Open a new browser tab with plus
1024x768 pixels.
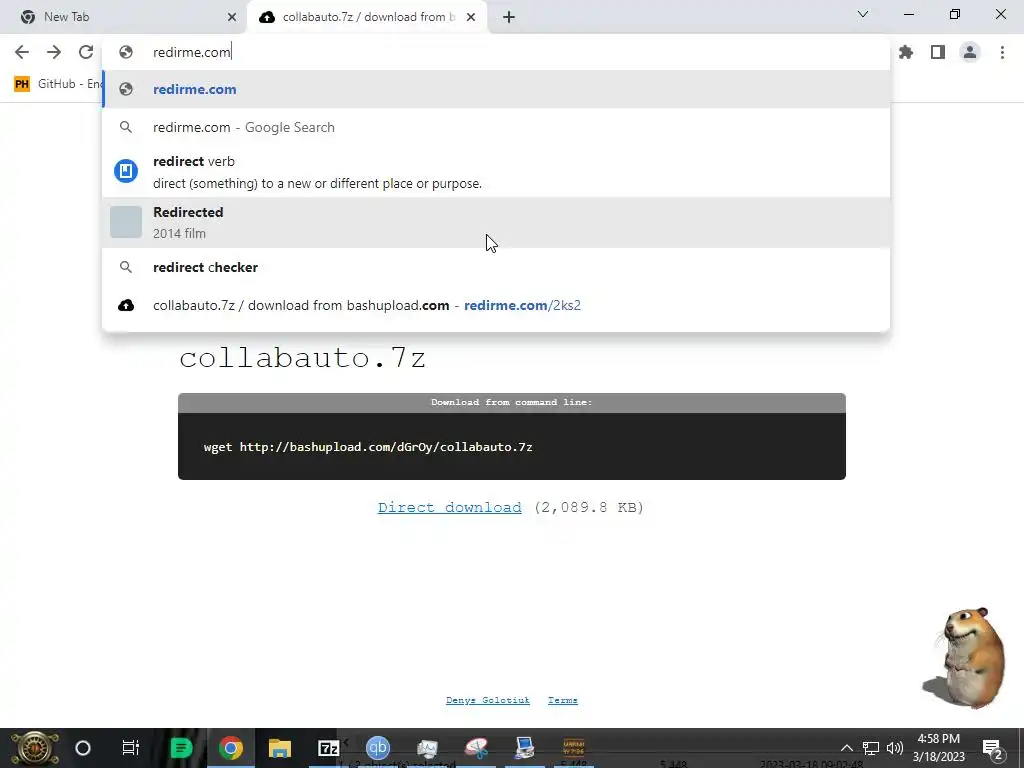pyautogui.click(x=509, y=17)
